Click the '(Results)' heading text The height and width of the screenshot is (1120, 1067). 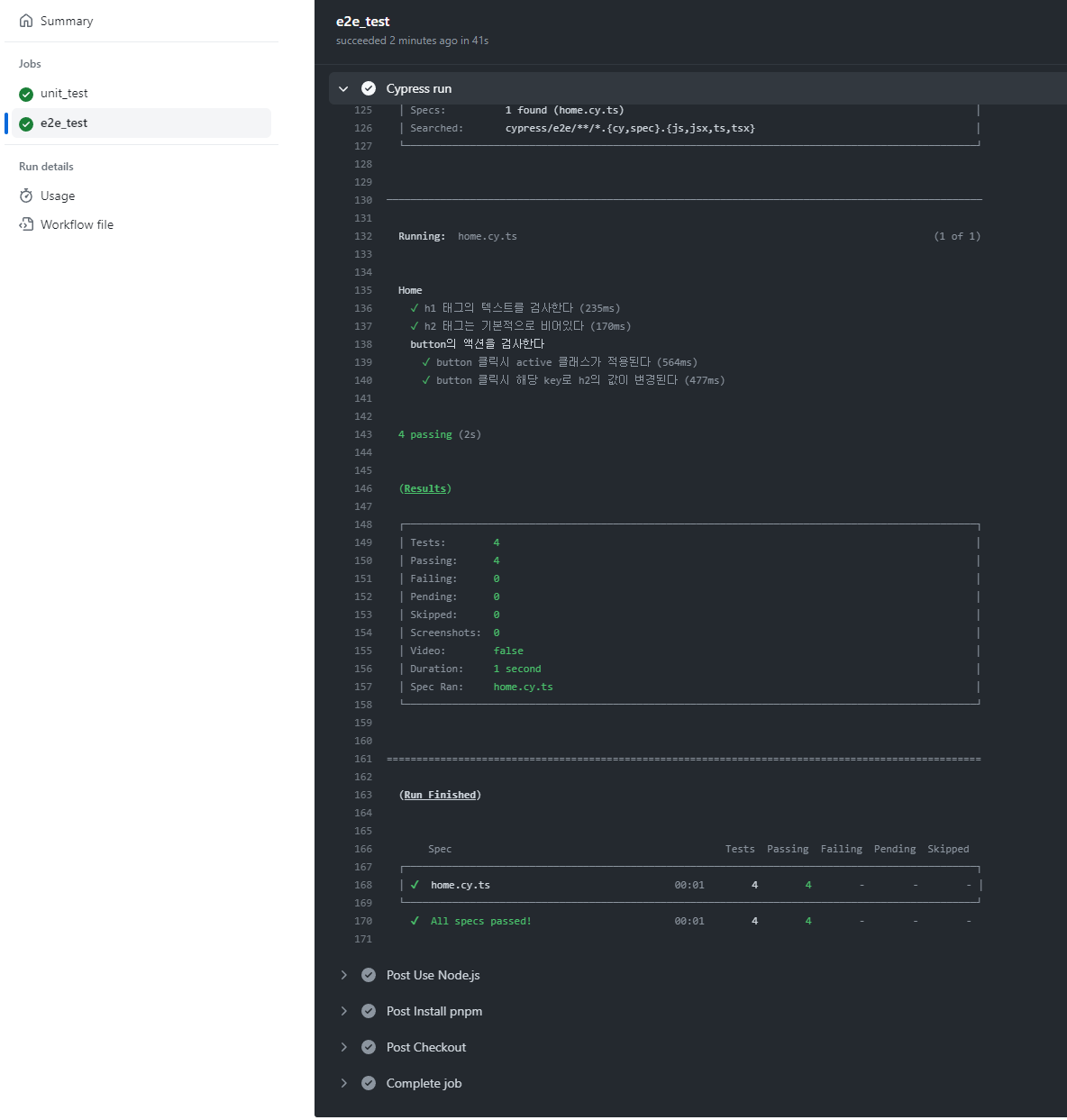pyautogui.click(x=425, y=488)
